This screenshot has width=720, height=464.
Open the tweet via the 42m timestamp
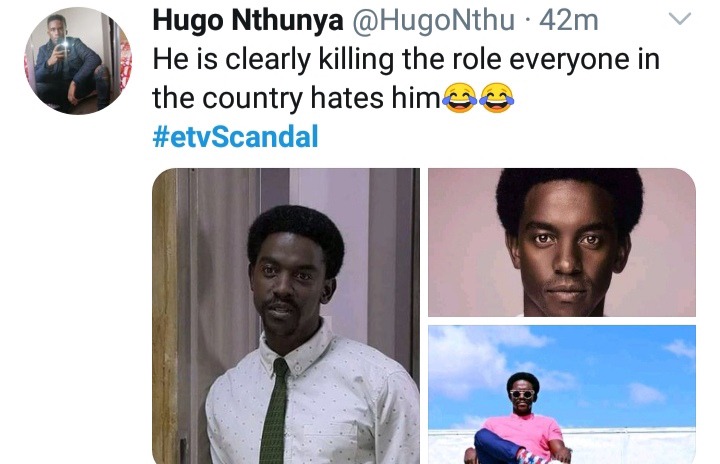click(569, 21)
